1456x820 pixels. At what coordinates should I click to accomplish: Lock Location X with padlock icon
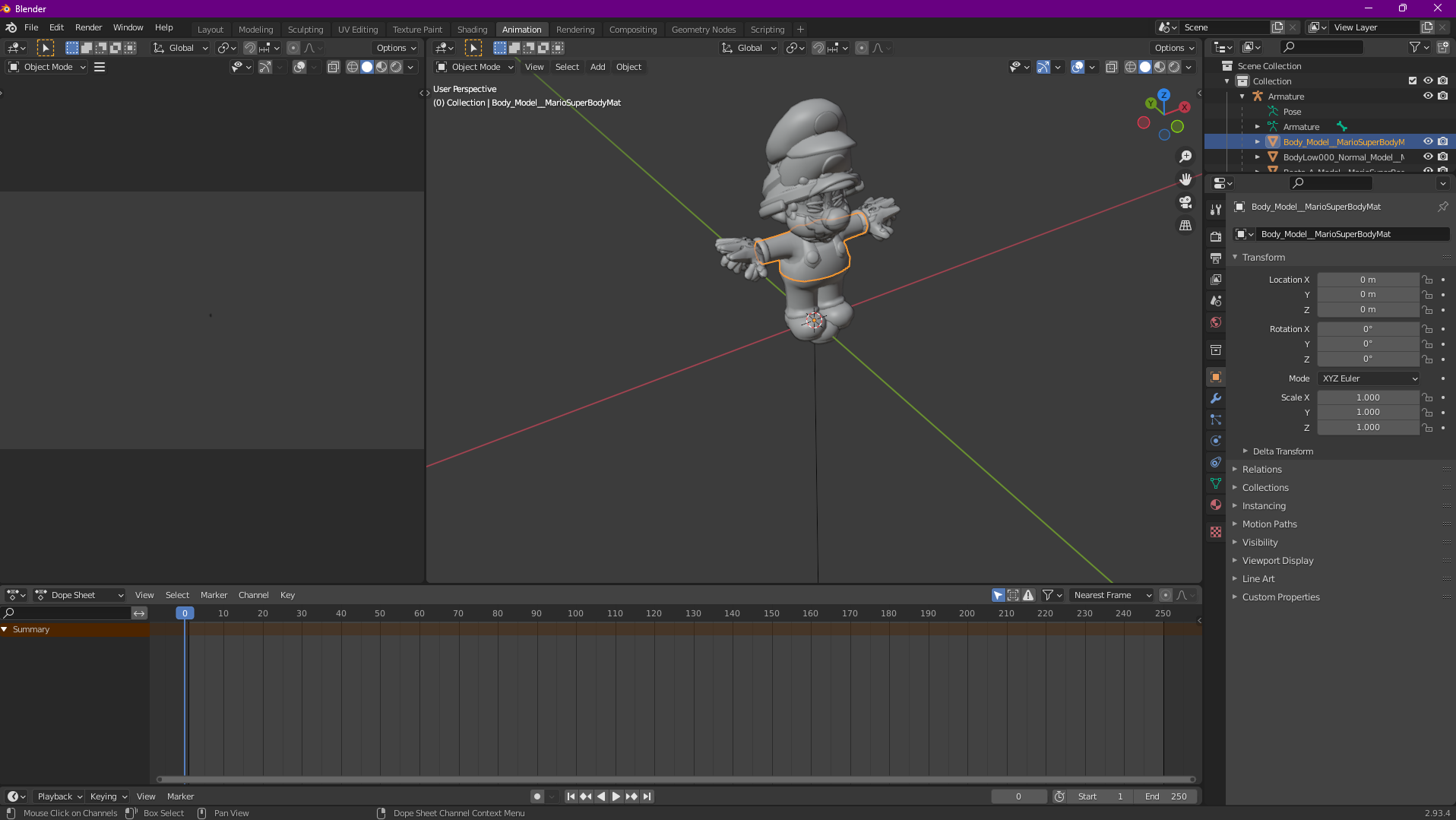(1427, 280)
